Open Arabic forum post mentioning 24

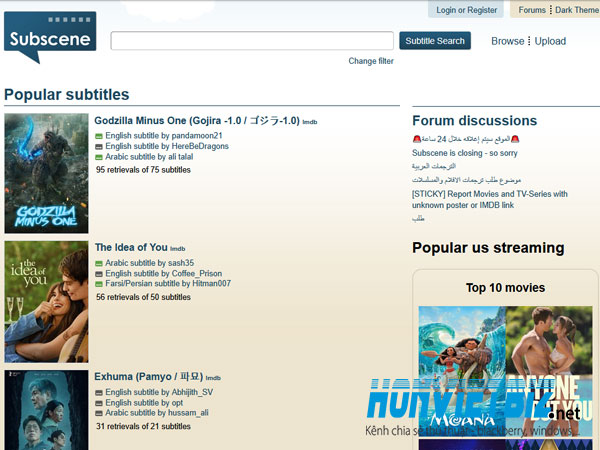pos(466,139)
